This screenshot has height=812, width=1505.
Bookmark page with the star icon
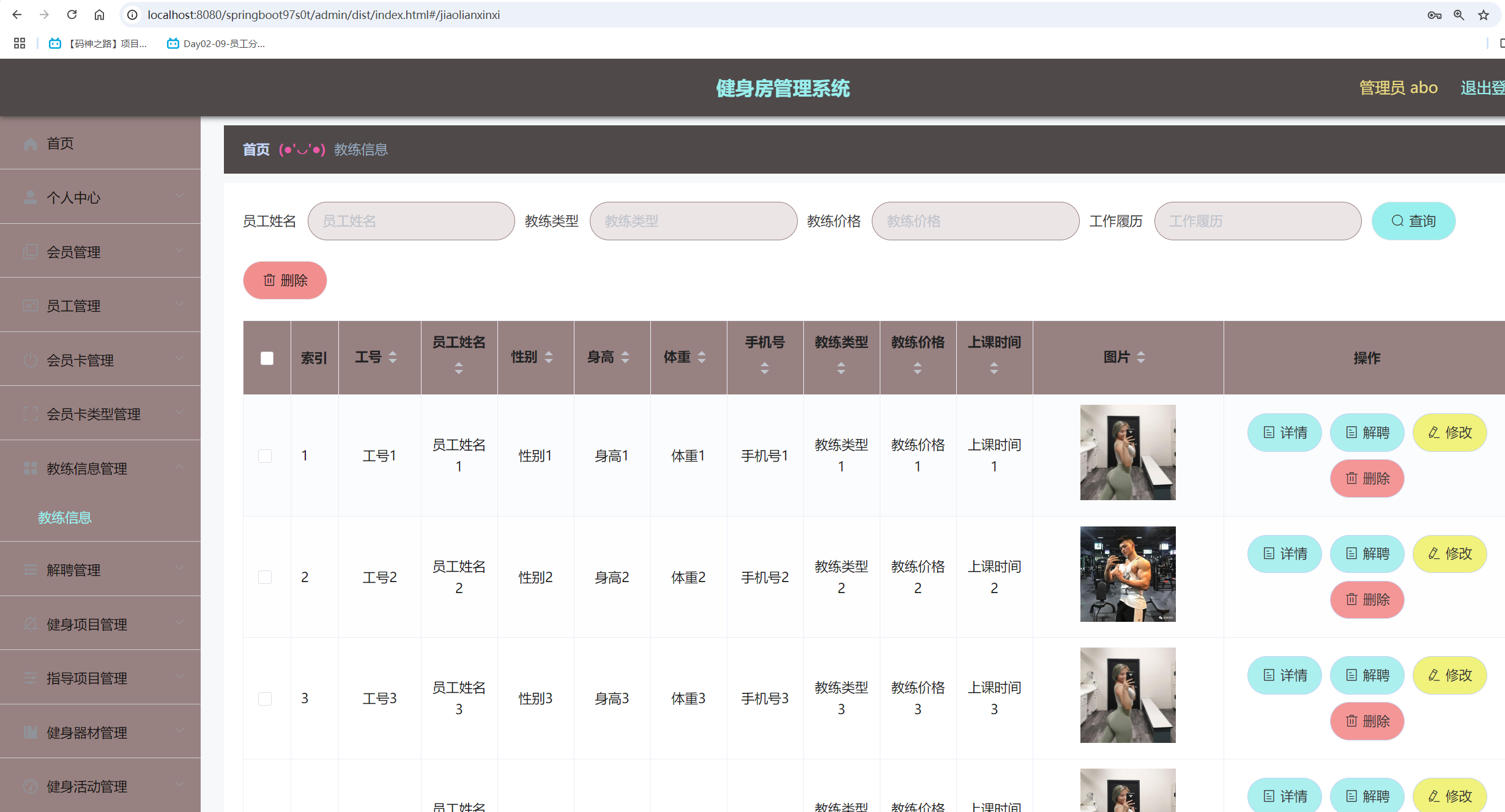pos(1484,15)
